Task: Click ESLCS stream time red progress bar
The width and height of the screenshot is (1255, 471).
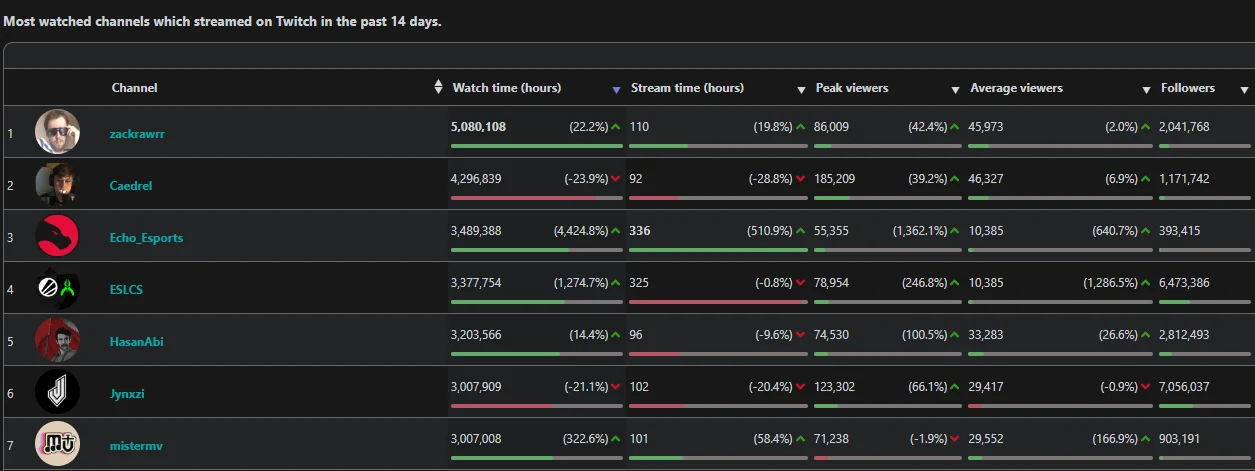Action: (718, 302)
